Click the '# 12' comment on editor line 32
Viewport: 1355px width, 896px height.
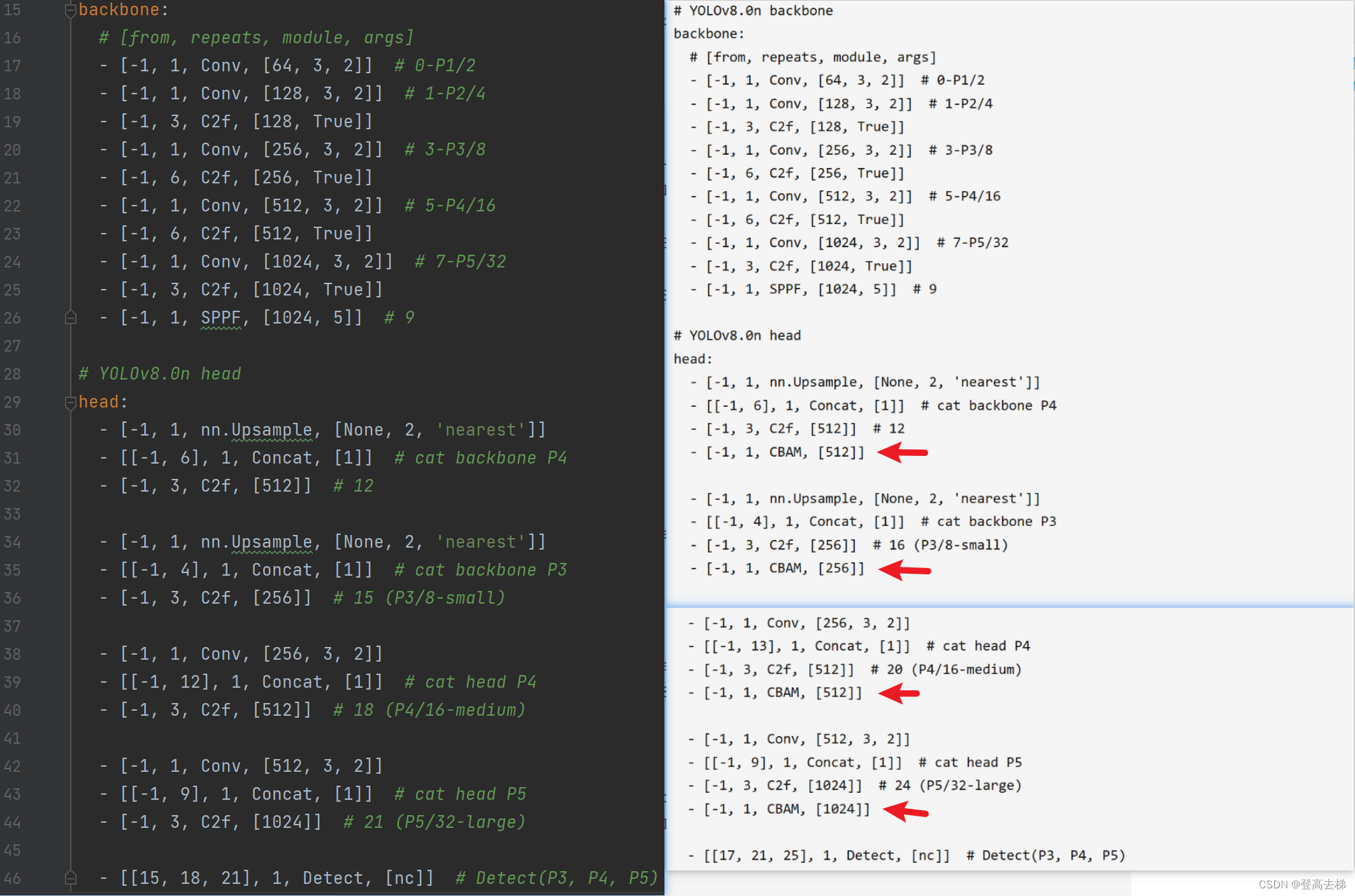(x=353, y=486)
